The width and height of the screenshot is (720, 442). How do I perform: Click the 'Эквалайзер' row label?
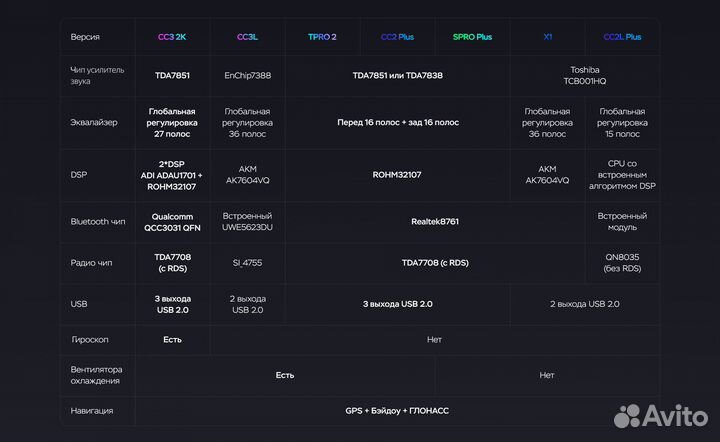click(x=94, y=123)
